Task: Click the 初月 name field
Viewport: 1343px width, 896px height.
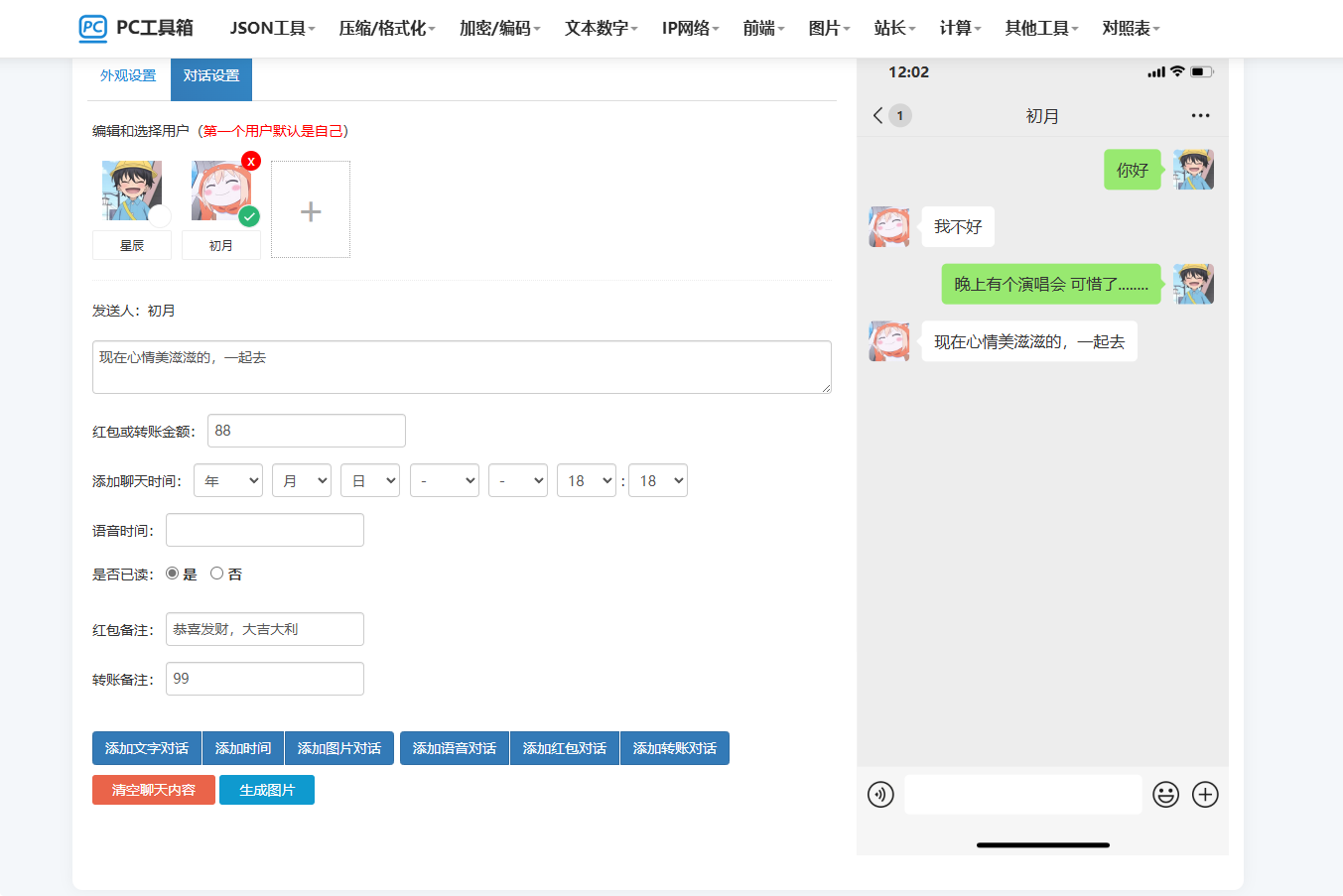Action: (221, 245)
